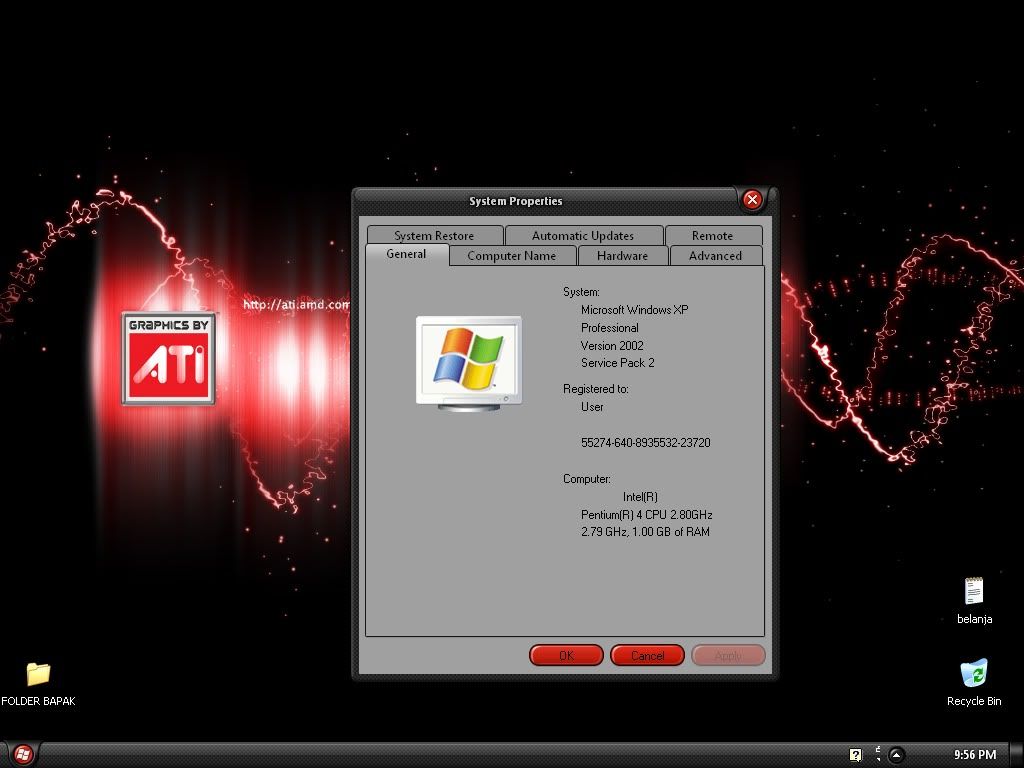Click the Pentium(R) 4 CPU 2.80GHz text
The height and width of the screenshot is (768, 1024).
(646, 515)
